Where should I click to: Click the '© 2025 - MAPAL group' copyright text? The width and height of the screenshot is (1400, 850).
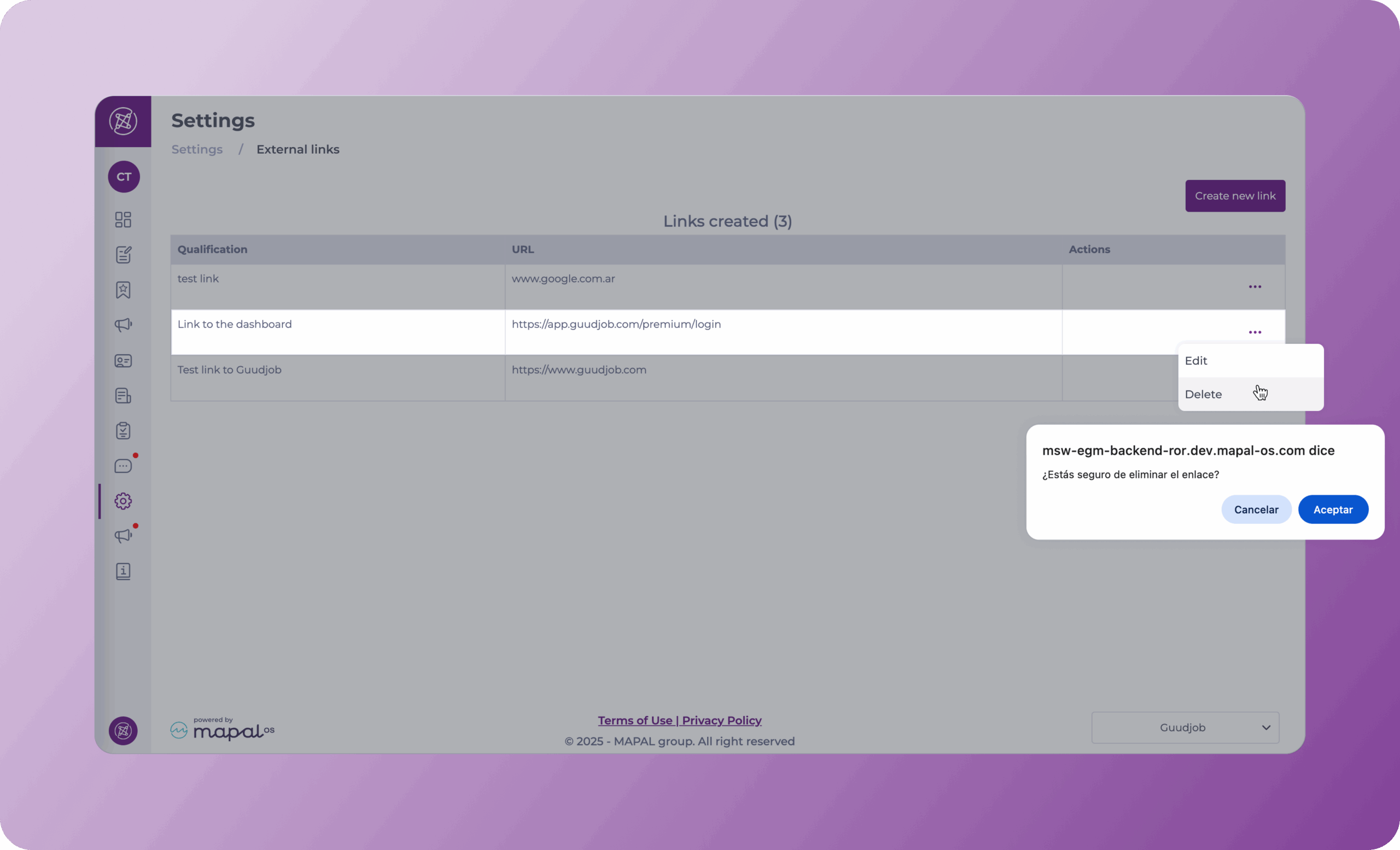point(680,742)
